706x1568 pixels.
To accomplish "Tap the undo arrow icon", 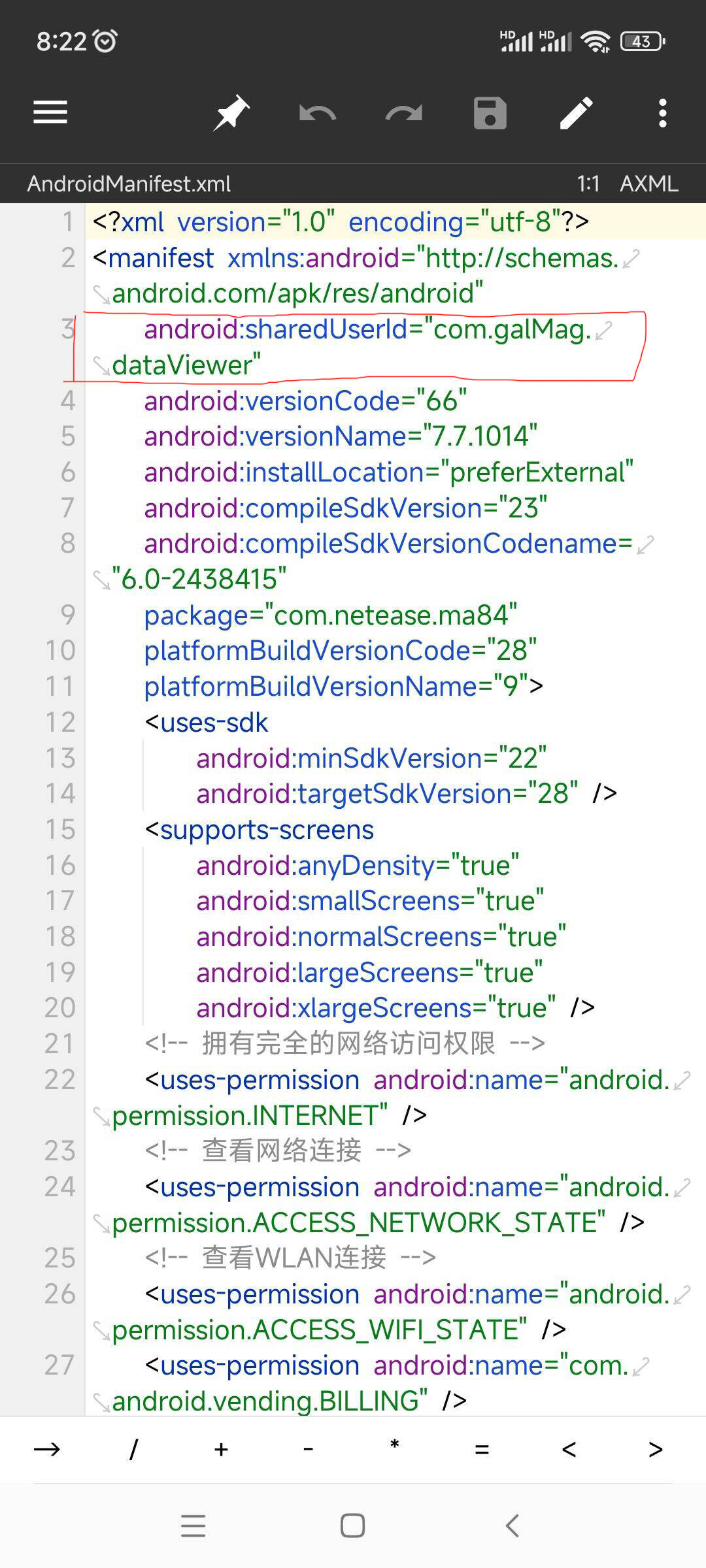I will (x=318, y=113).
